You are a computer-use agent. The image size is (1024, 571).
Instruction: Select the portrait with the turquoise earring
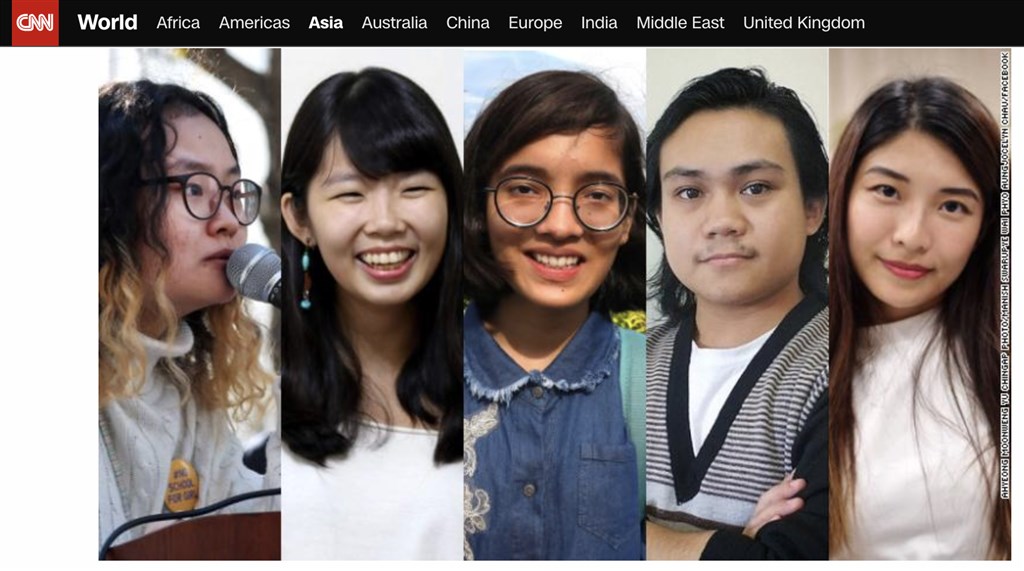(372, 304)
